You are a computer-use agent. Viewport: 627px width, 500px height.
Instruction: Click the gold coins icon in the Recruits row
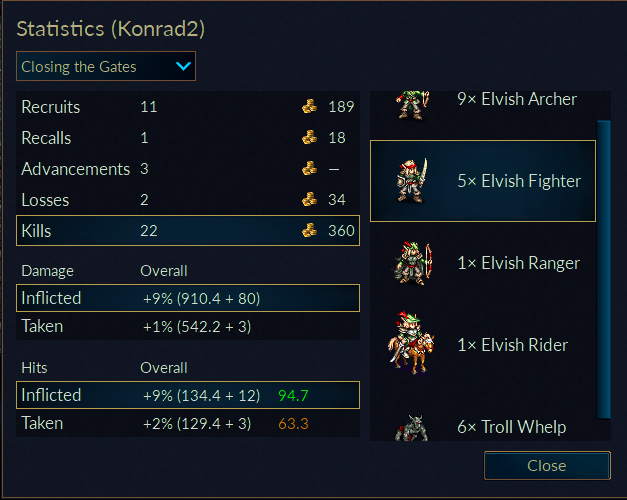309,106
